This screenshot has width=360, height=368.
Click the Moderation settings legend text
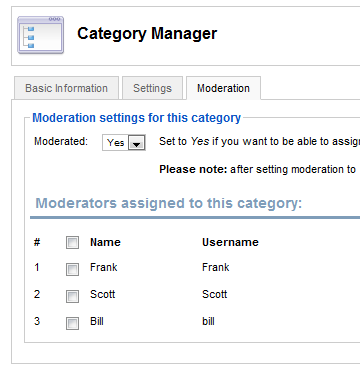pyautogui.click(x=137, y=118)
